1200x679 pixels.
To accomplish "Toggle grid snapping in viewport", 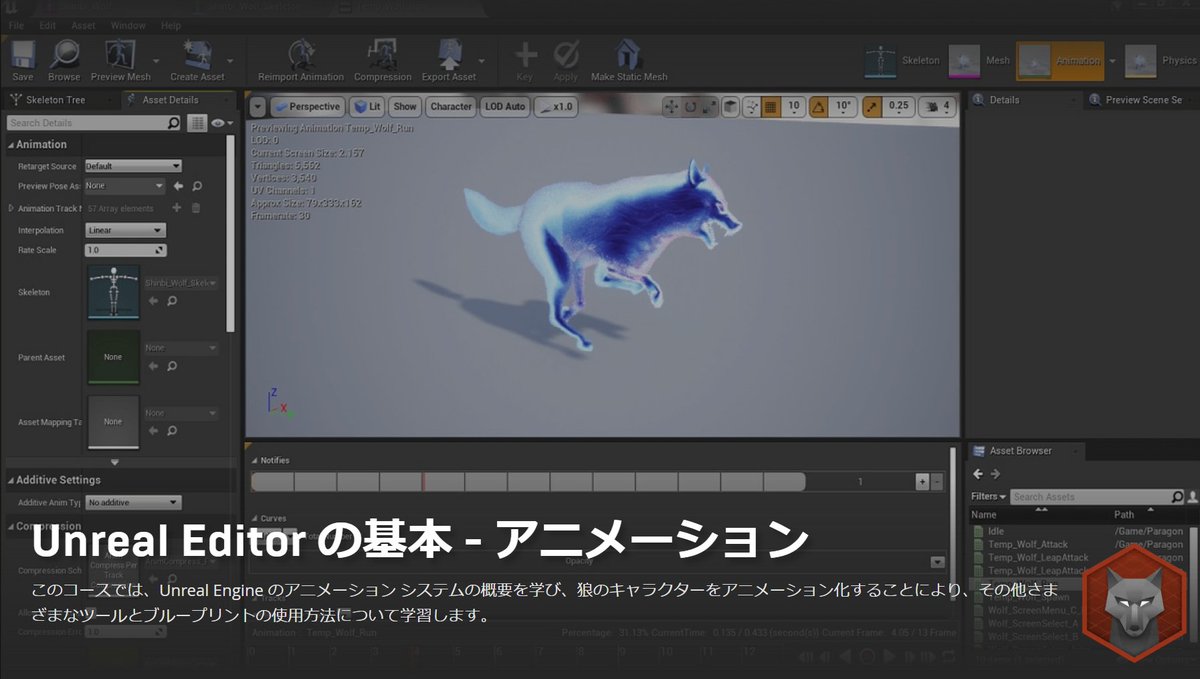I will pyautogui.click(x=771, y=106).
